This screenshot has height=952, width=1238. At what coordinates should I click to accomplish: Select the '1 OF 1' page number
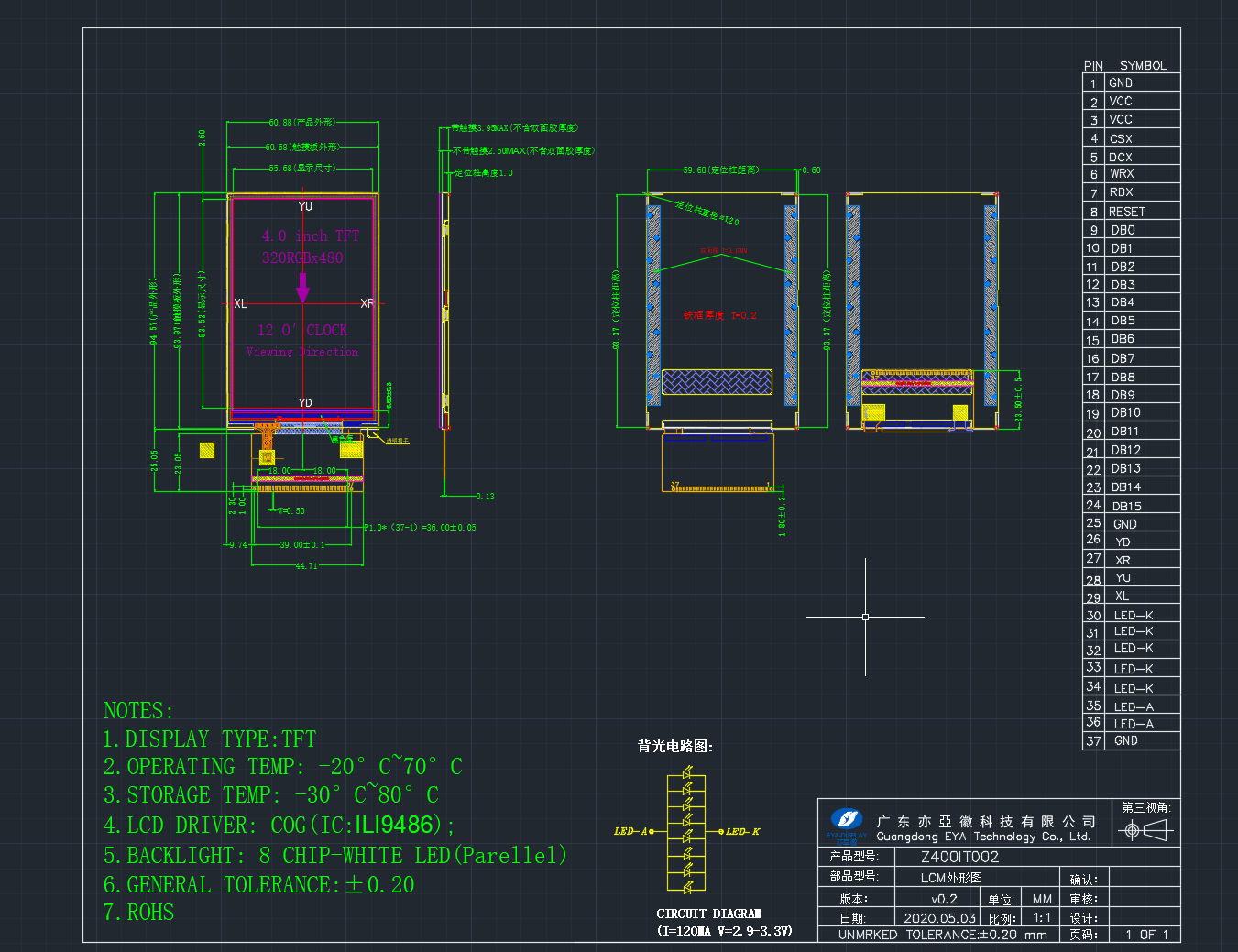(1147, 935)
